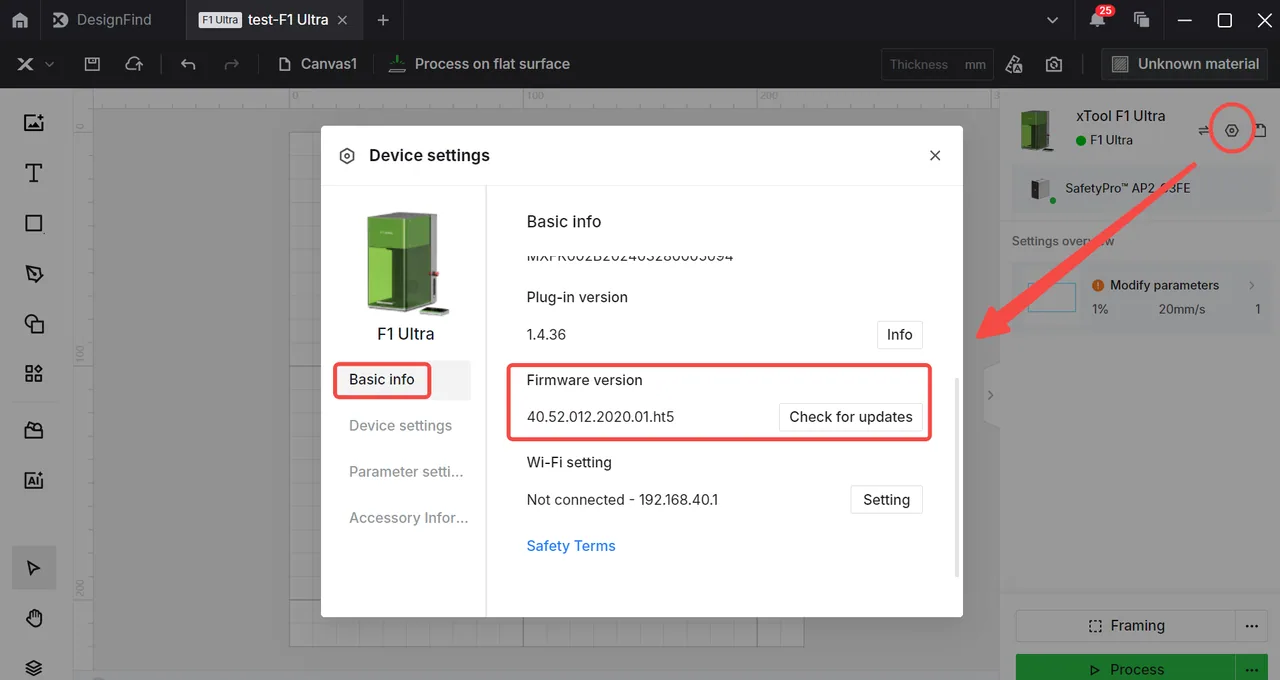1280x680 pixels.
Task: Open the AI image tool
Action: tap(34, 480)
